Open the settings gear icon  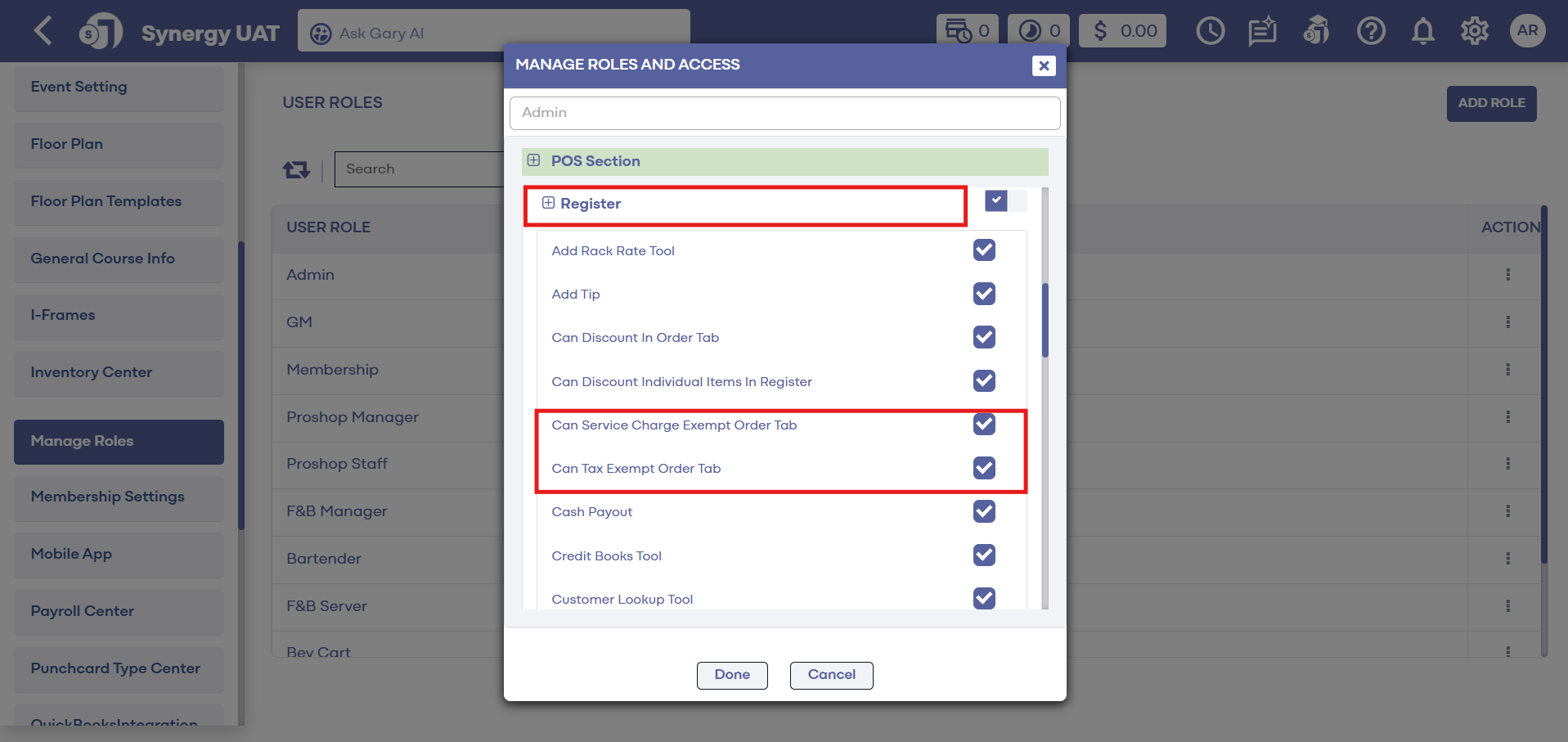[1474, 32]
